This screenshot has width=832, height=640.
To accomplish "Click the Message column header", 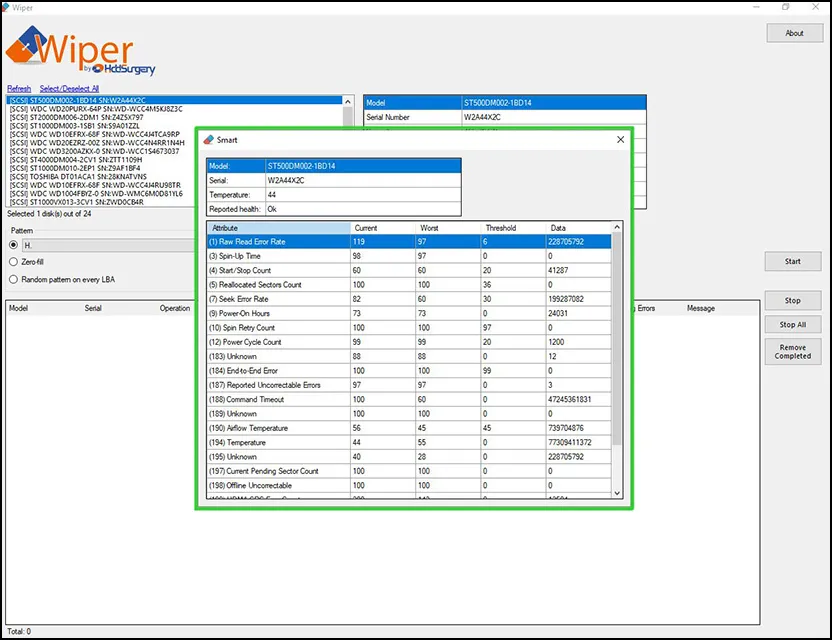I will (x=700, y=308).
